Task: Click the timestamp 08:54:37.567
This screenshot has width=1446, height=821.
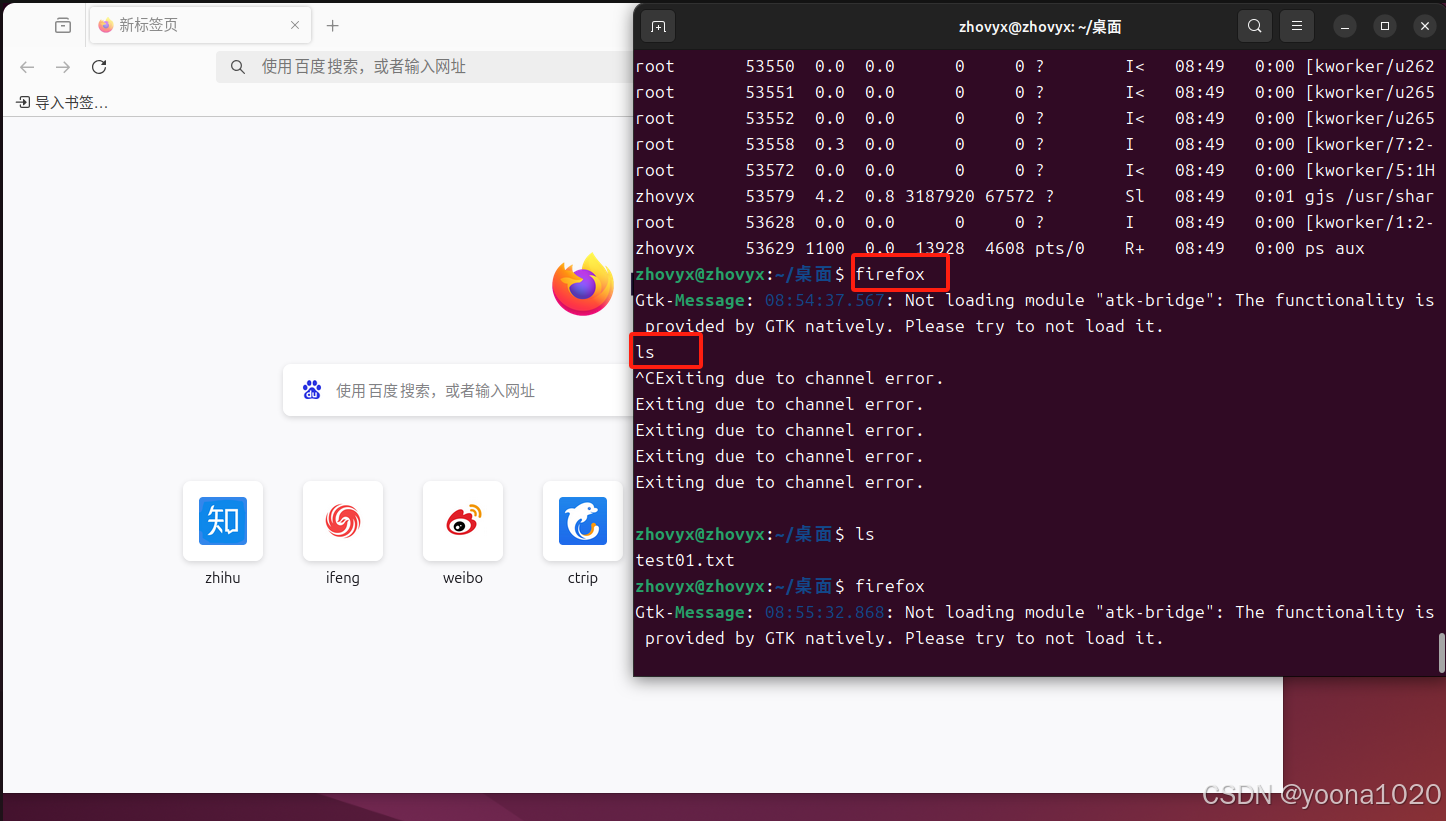Action: point(825,300)
